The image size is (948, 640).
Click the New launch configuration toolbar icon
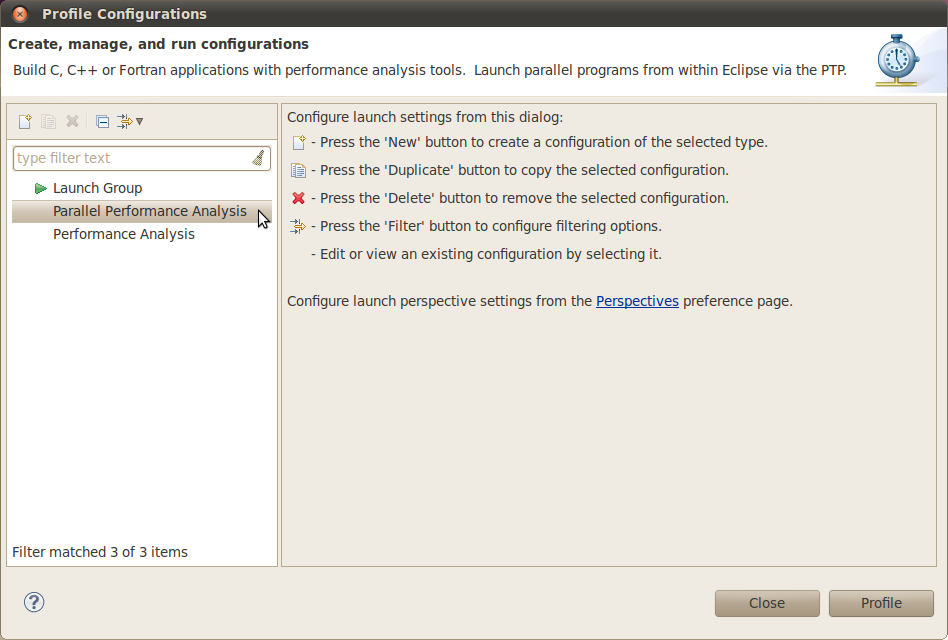[25, 121]
